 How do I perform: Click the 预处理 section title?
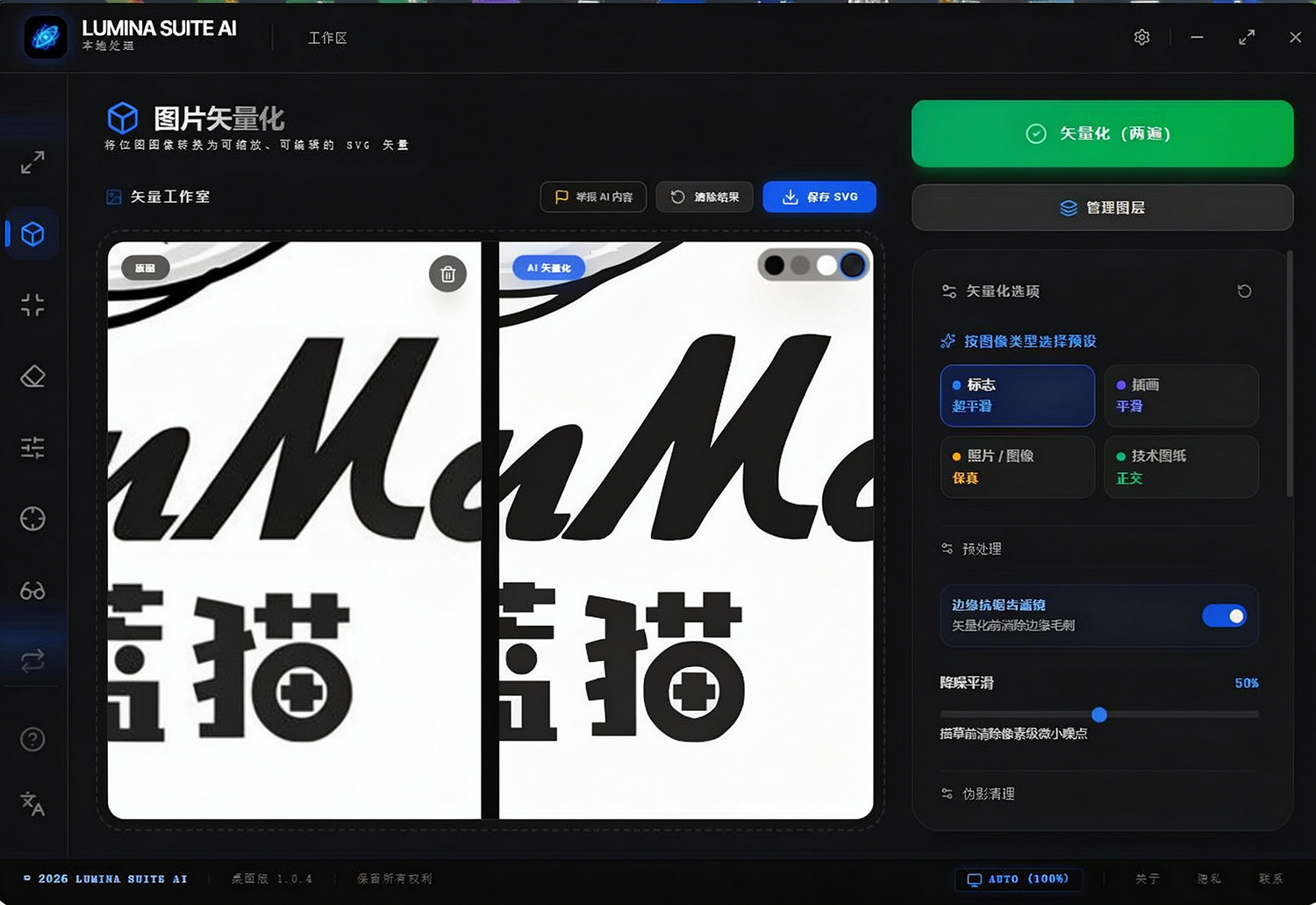[982, 549]
